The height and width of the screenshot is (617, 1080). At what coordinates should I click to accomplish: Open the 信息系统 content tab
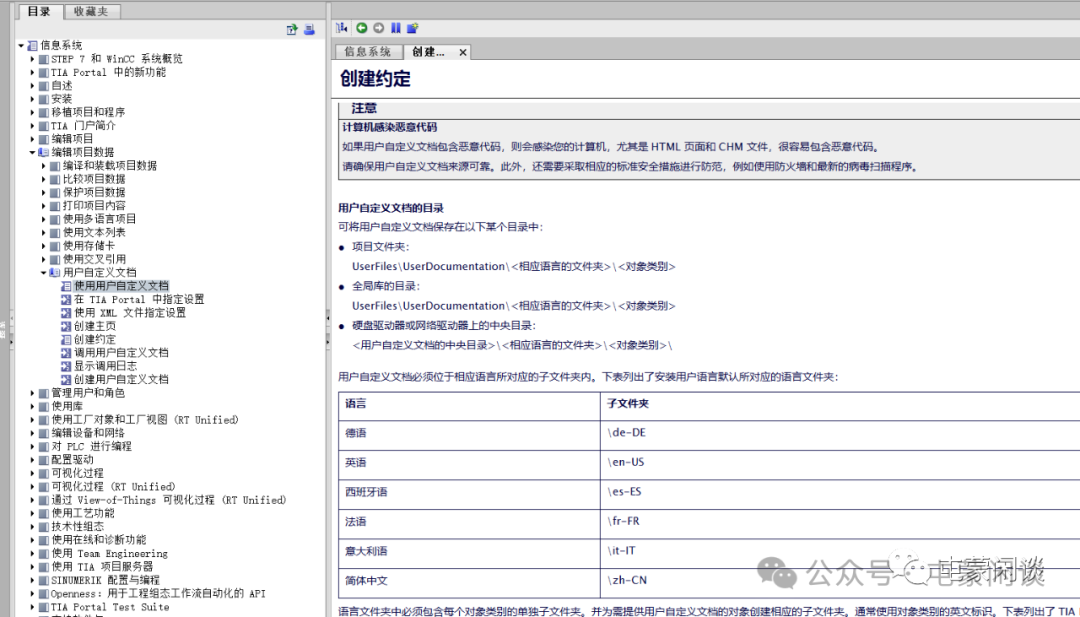pos(367,52)
